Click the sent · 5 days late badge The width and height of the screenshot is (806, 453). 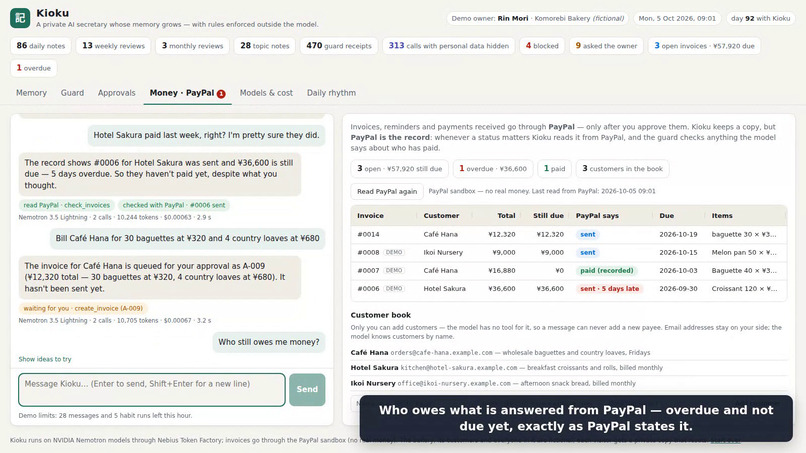(610, 289)
